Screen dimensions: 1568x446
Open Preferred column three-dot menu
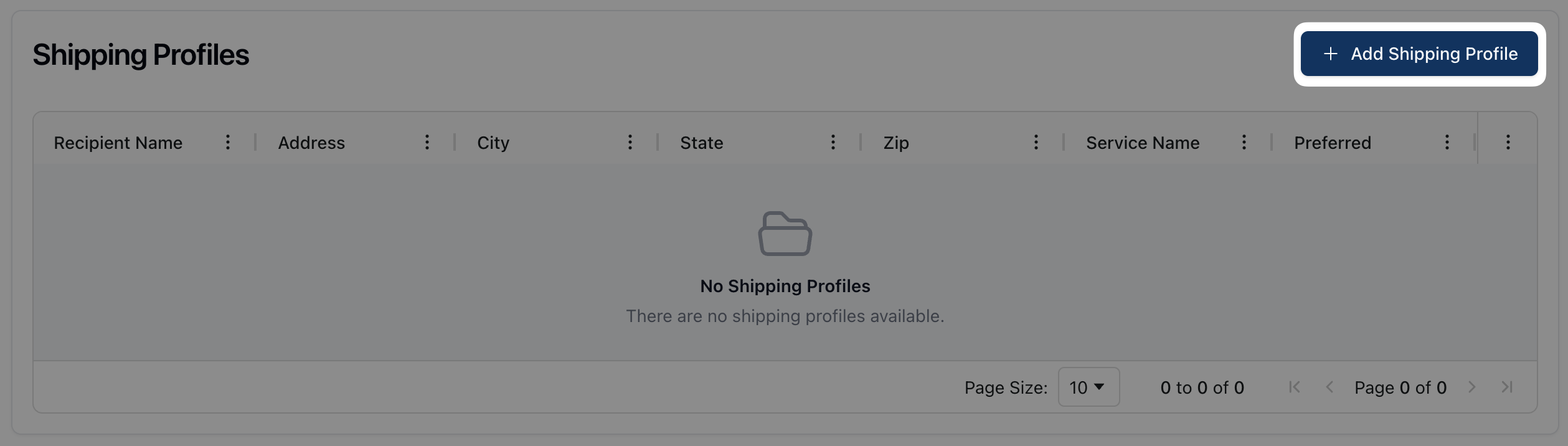coord(1447,143)
